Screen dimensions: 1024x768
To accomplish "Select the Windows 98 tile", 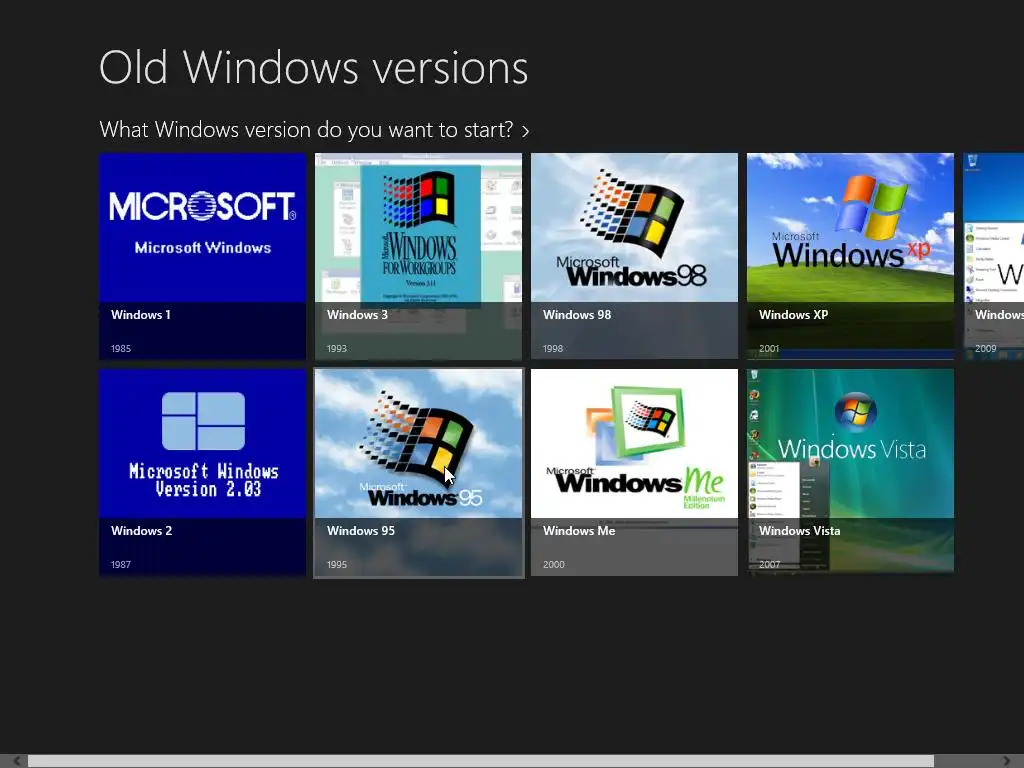I will pyautogui.click(x=634, y=256).
